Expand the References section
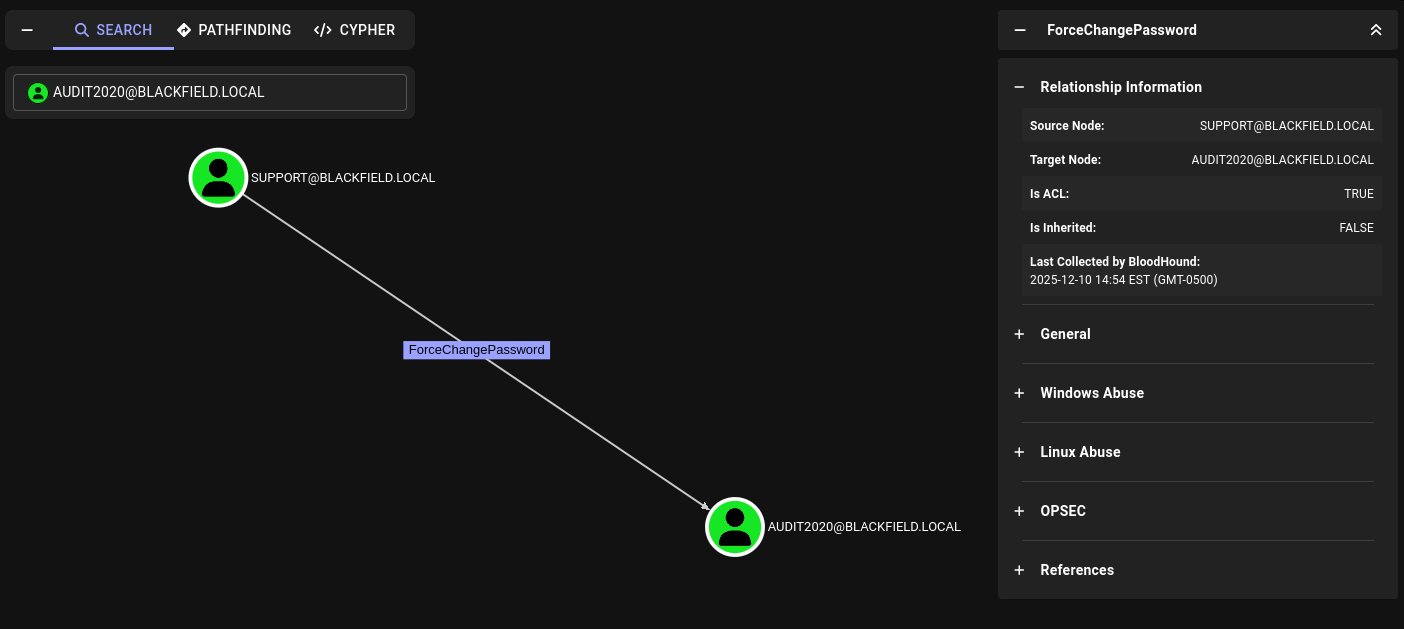The height and width of the screenshot is (629, 1404). tap(1020, 570)
